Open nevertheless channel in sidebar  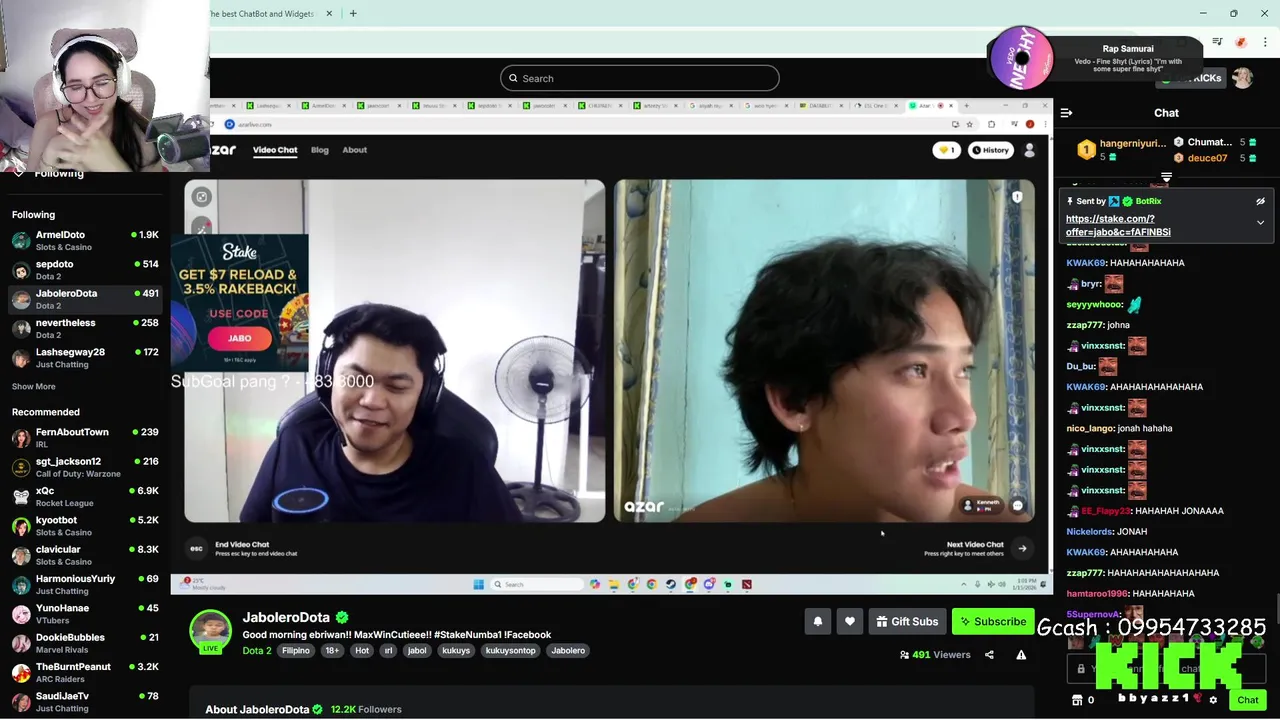click(x=85, y=329)
